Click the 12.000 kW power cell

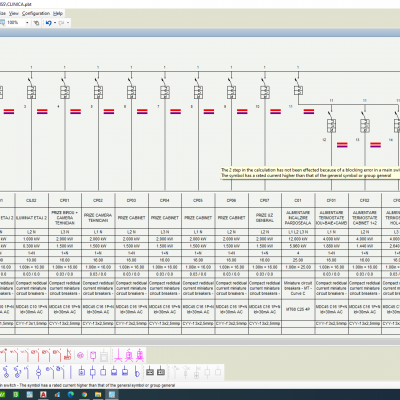[x=298, y=239]
